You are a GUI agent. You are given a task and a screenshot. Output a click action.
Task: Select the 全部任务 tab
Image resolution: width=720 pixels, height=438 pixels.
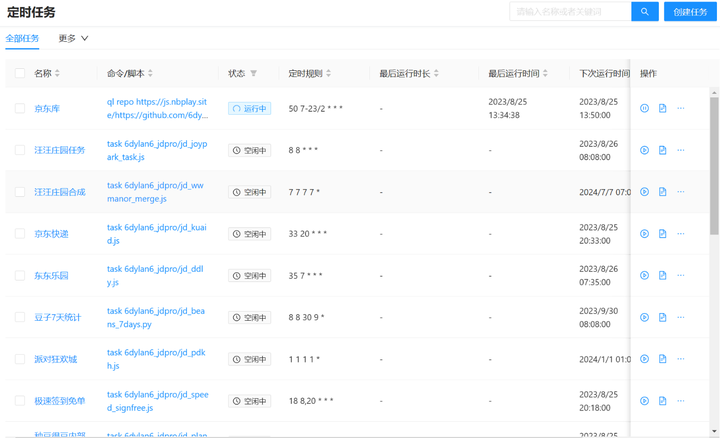pyautogui.click(x=22, y=38)
